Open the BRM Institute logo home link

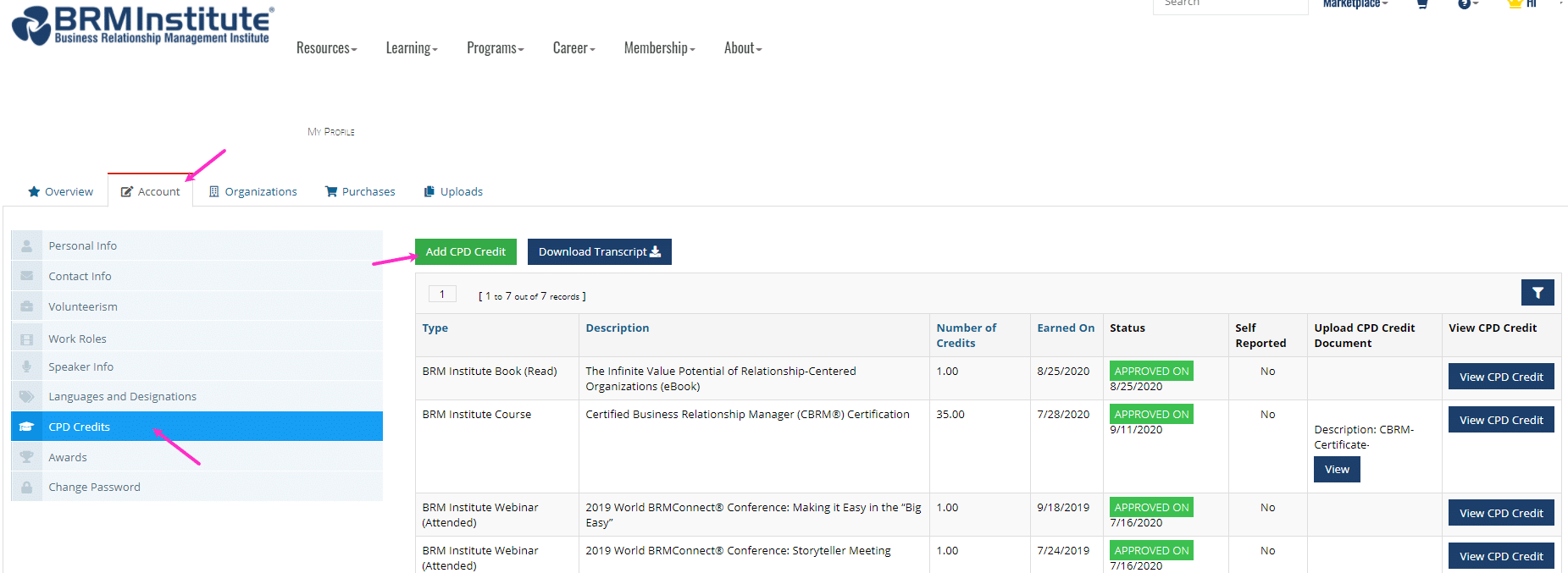coord(143,25)
